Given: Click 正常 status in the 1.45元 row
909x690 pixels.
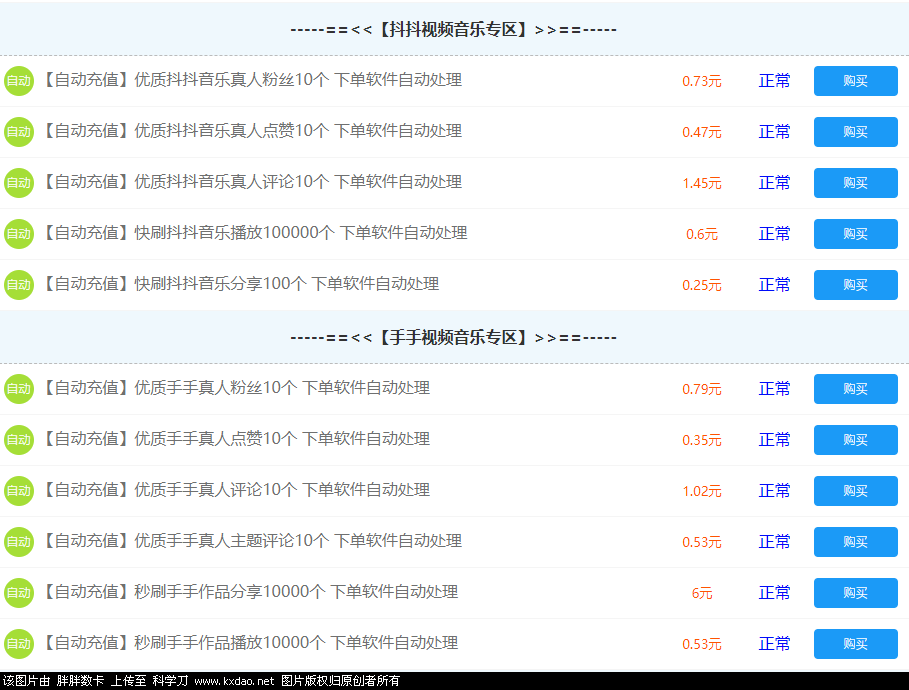Looking at the screenshot, I should tap(775, 183).
